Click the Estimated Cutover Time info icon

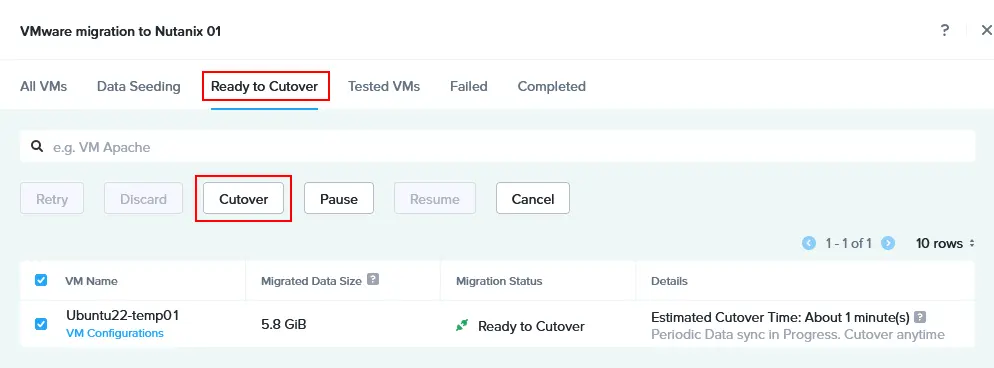tap(920, 317)
